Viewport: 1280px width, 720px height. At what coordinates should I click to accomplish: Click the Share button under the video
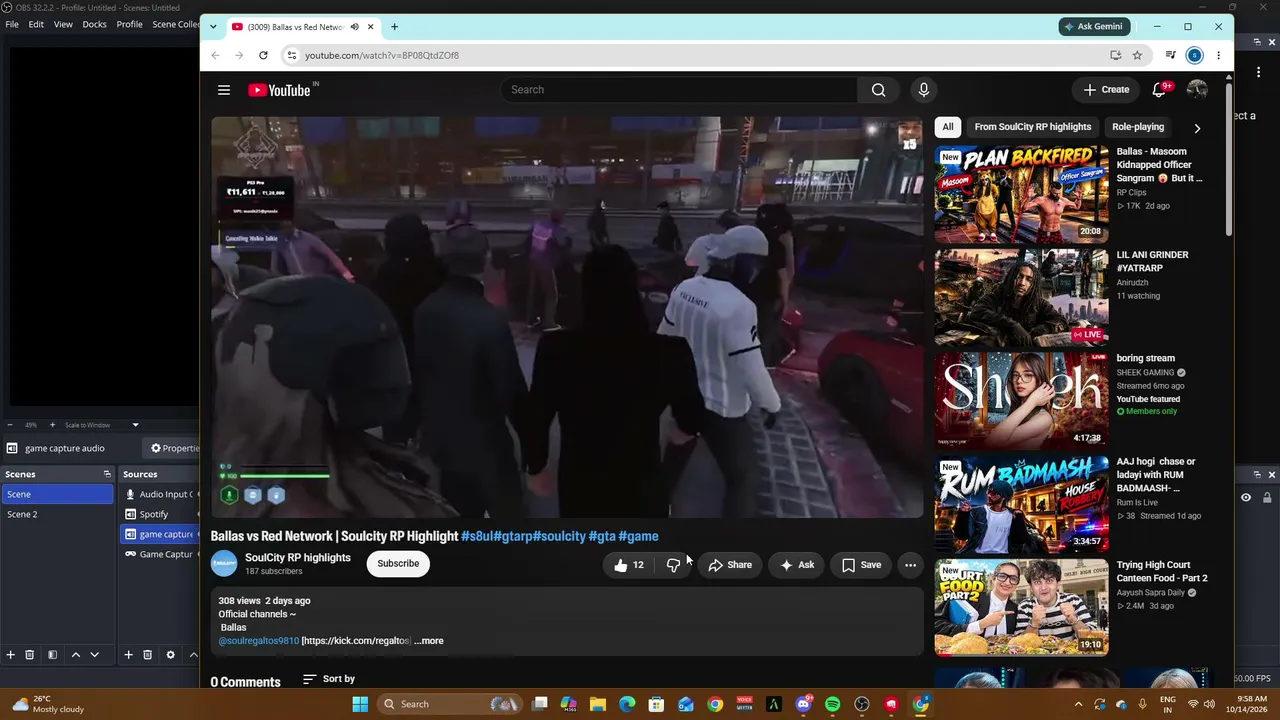[x=730, y=565]
